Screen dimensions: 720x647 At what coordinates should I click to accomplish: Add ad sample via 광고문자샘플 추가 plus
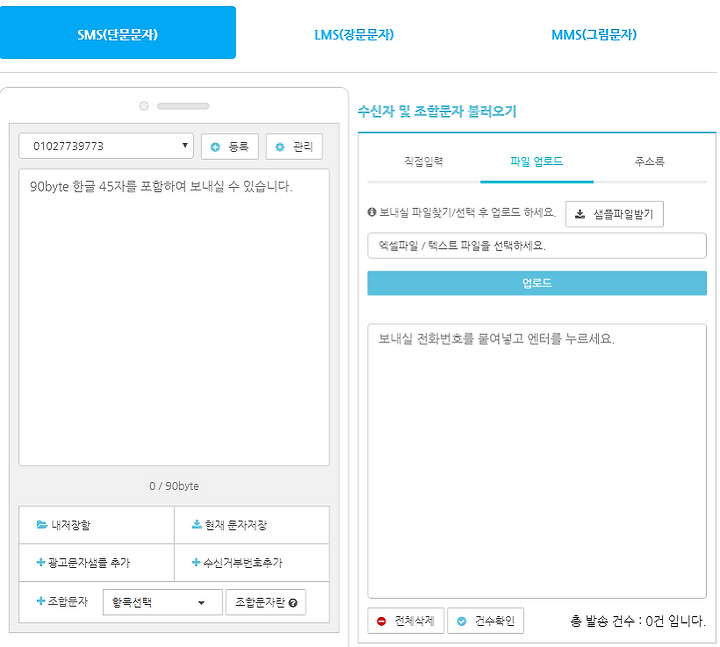(x=40, y=562)
